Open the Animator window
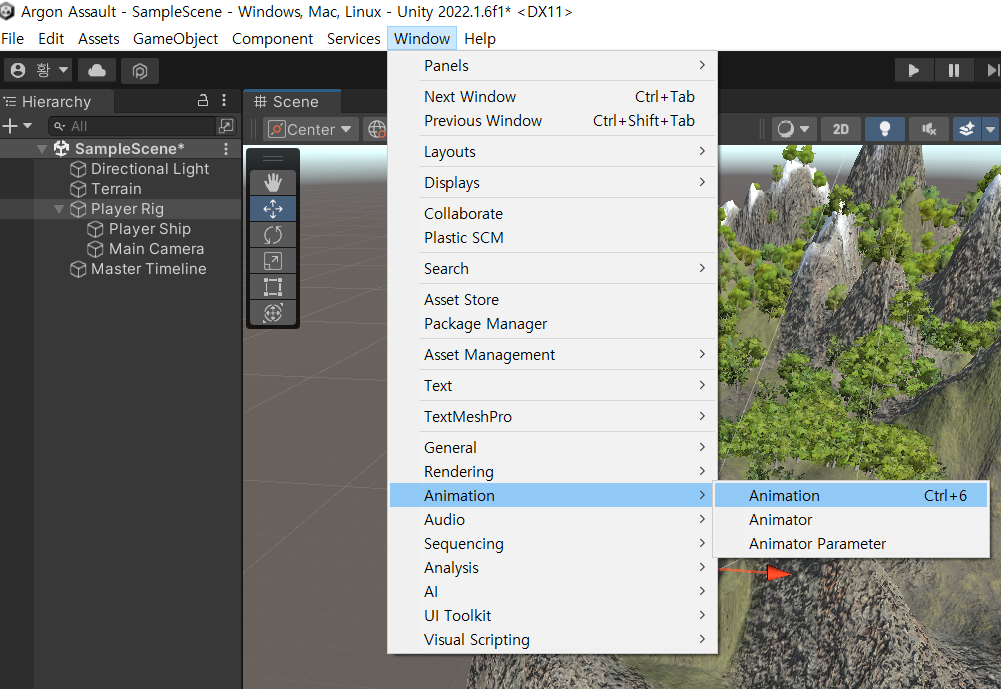 click(851, 520)
